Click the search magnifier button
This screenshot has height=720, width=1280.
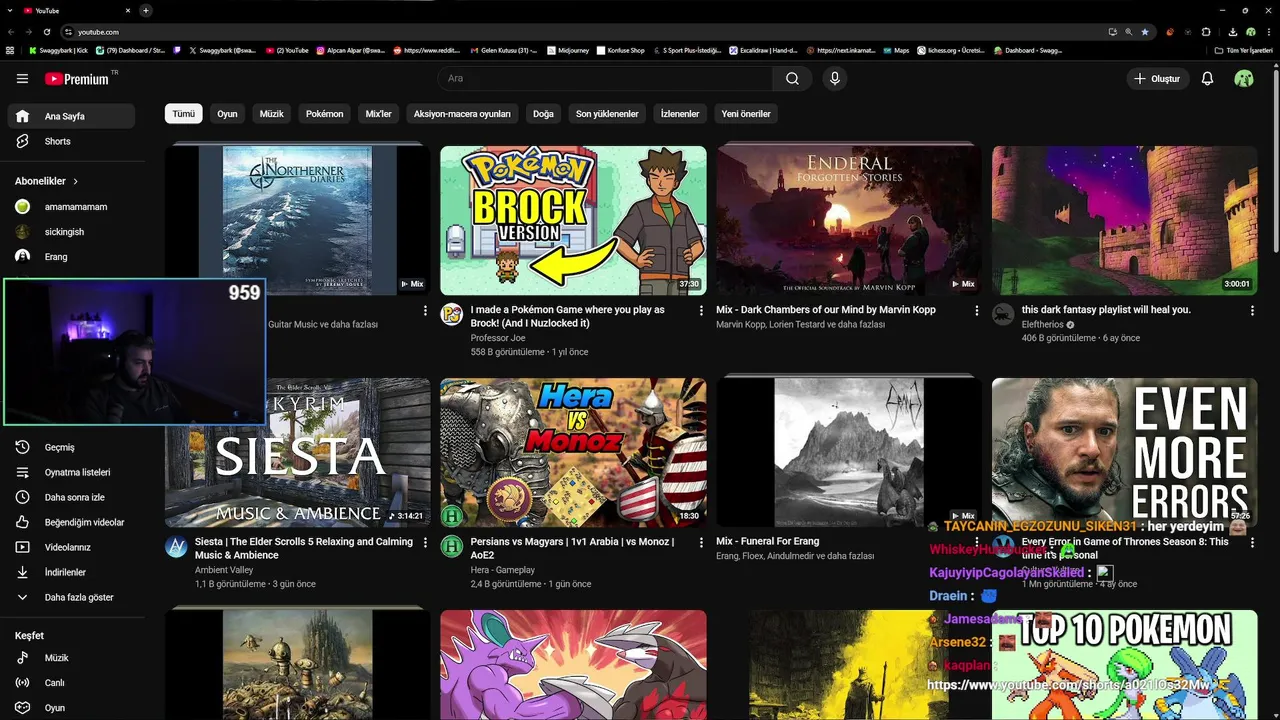click(x=792, y=79)
